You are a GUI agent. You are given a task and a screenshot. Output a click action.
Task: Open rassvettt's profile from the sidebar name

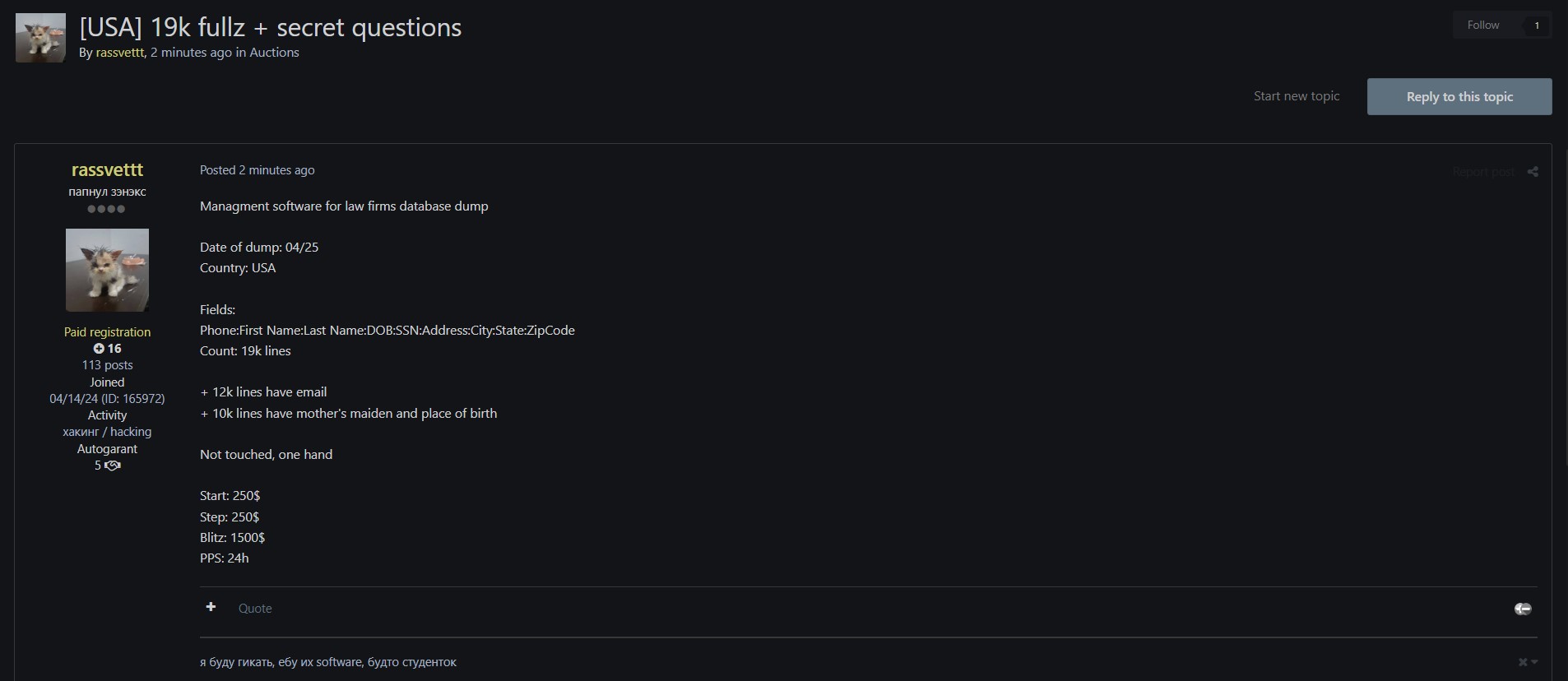click(x=107, y=170)
